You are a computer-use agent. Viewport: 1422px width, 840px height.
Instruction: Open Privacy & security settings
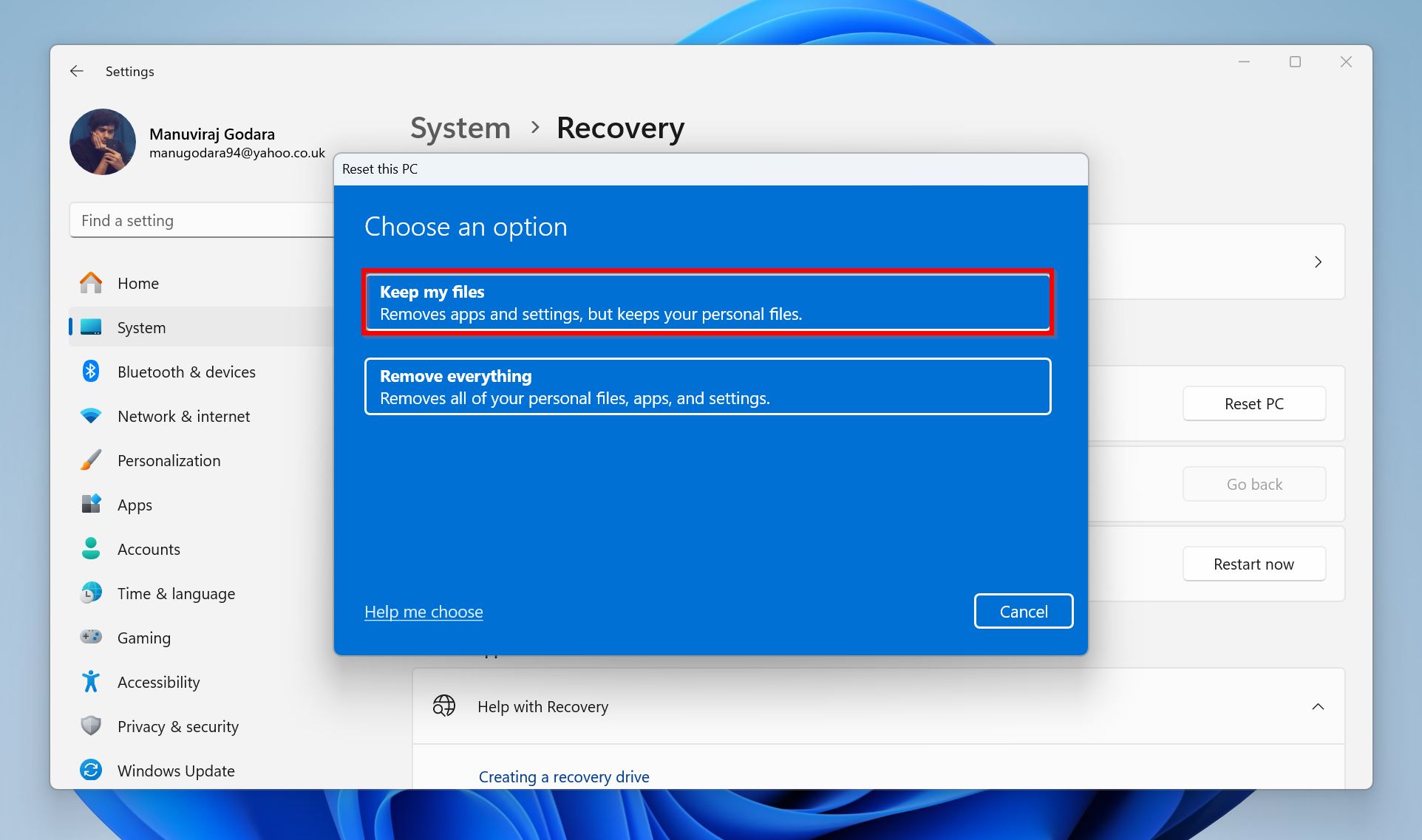(178, 727)
